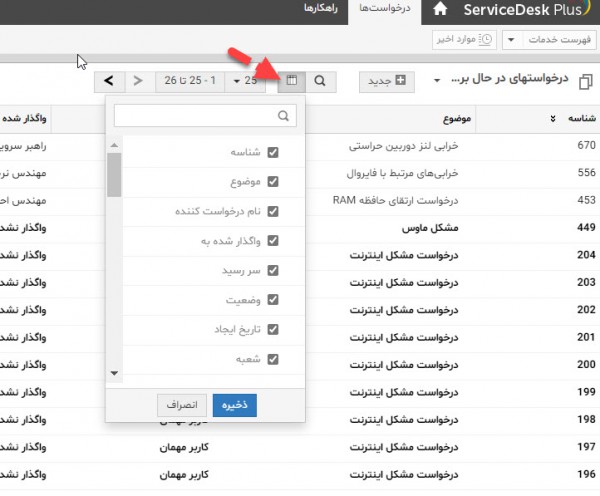Click request ID 198
This screenshot has width=600, height=496.
587,419
